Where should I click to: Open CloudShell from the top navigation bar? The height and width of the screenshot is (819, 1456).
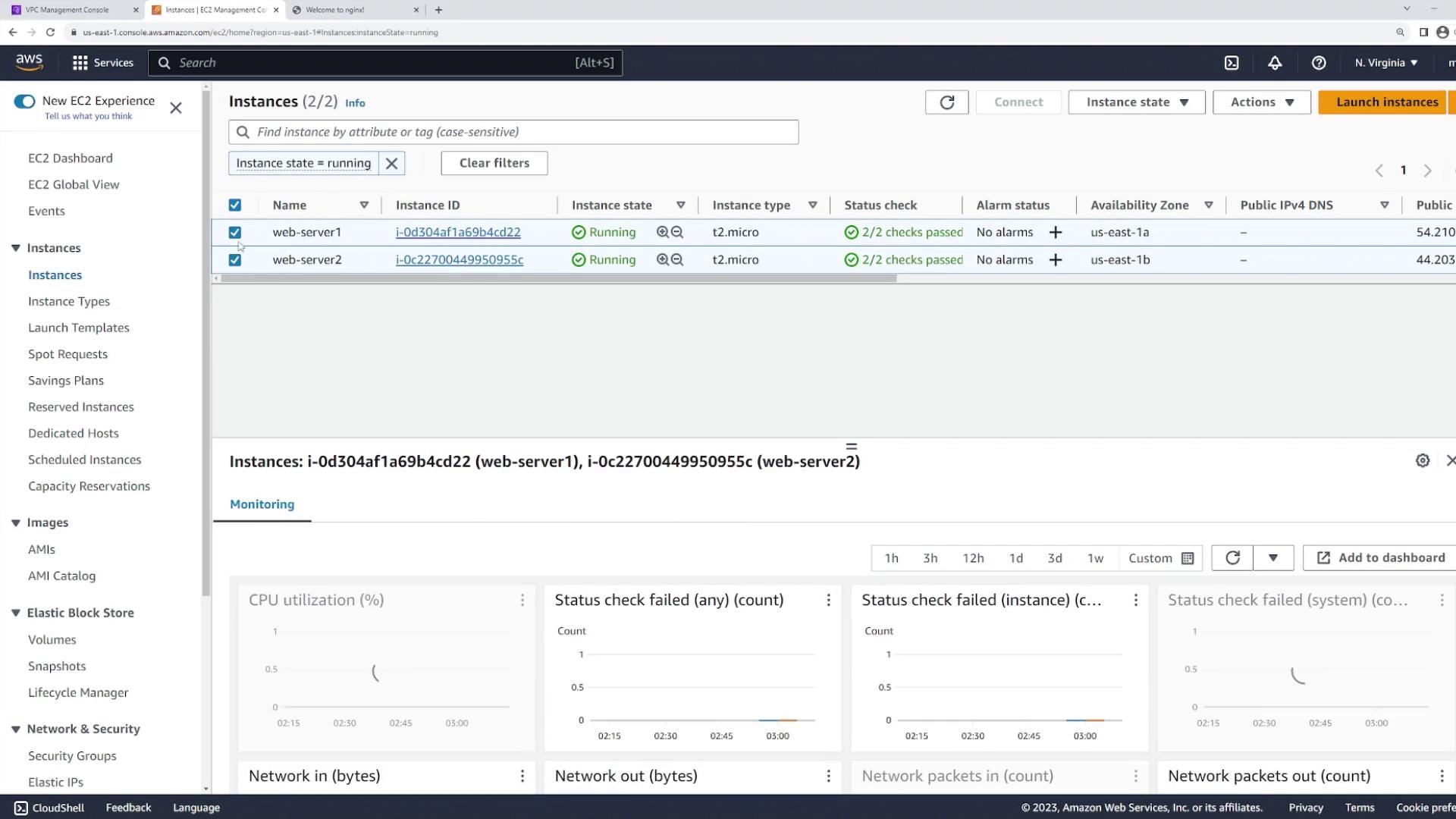[x=1232, y=63]
